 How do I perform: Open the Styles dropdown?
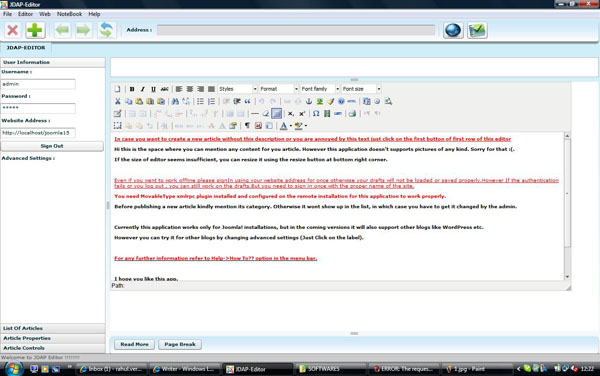point(237,89)
